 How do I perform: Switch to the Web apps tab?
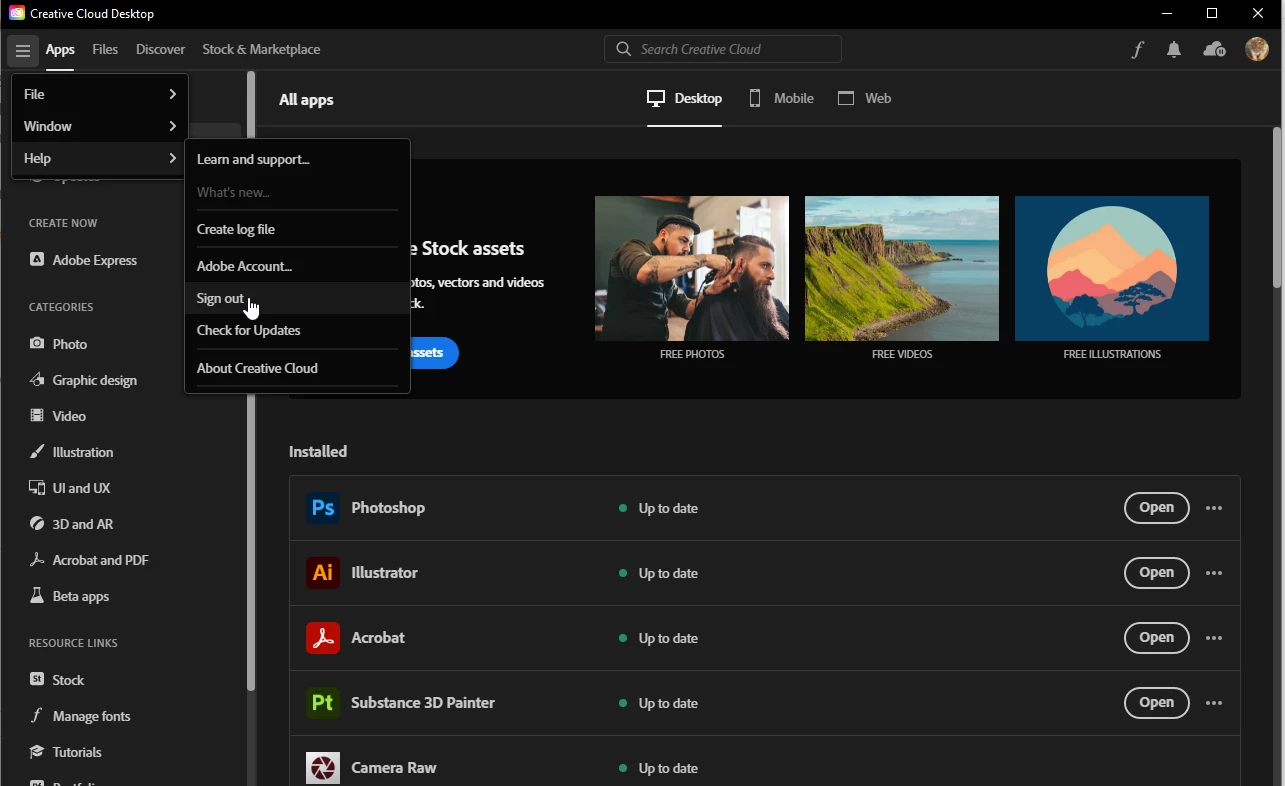(865, 98)
